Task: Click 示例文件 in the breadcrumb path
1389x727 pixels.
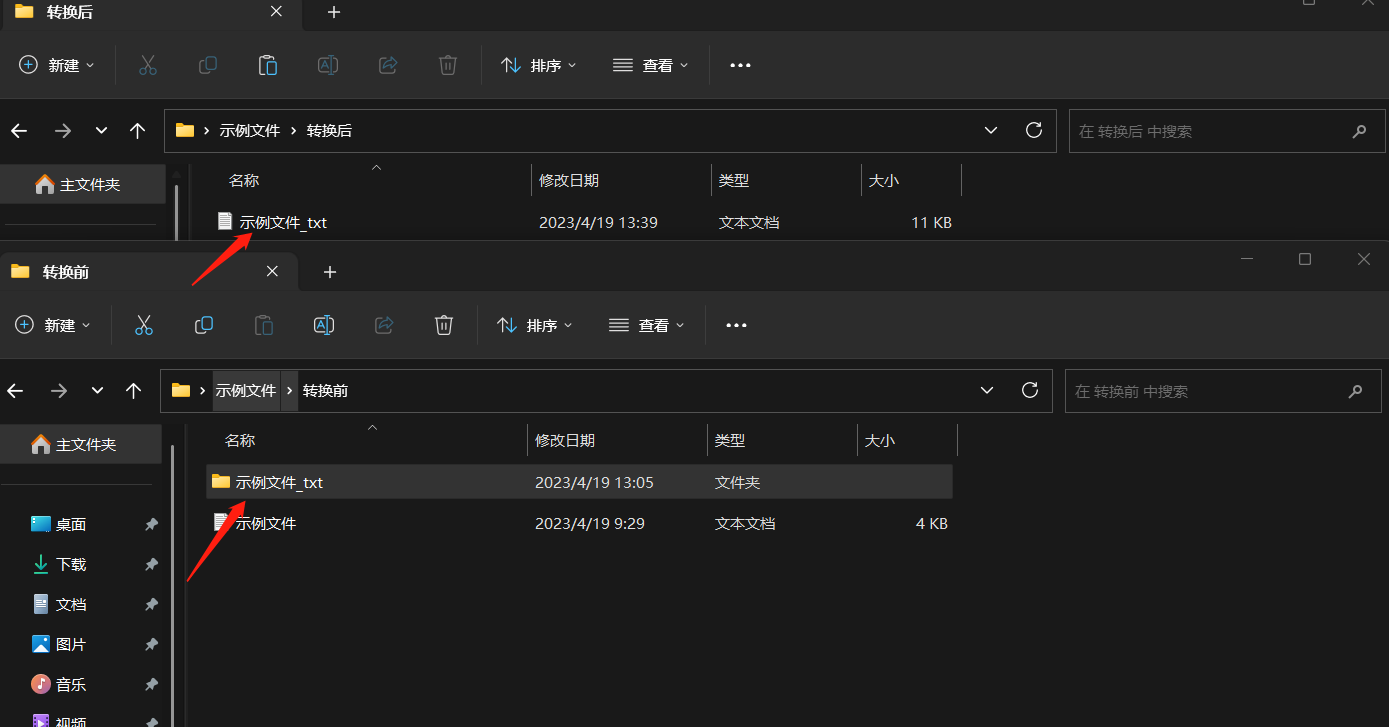Action: (x=246, y=390)
